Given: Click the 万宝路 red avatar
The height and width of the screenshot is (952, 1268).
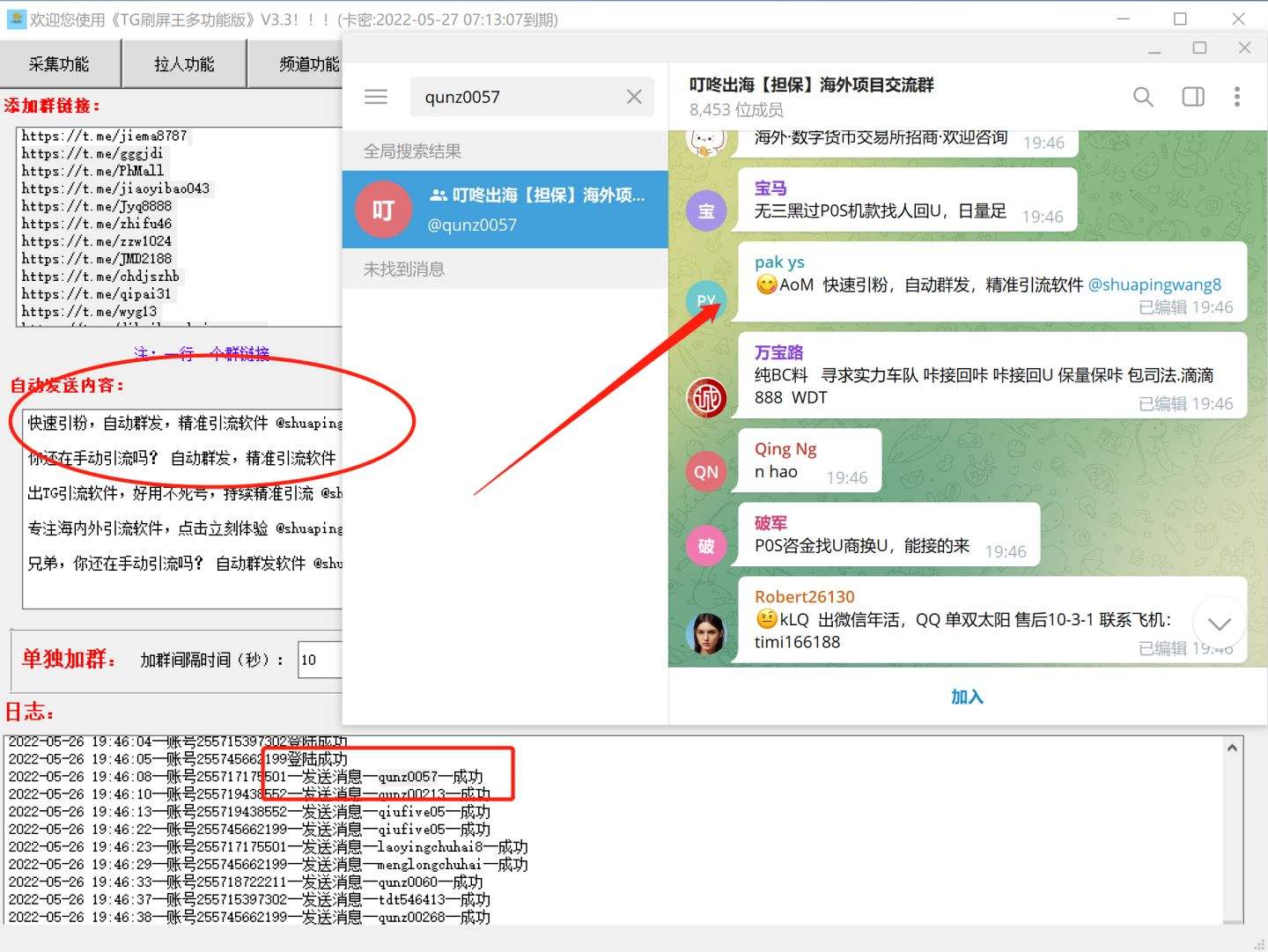Looking at the screenshot, I should (x=706, y=398).
